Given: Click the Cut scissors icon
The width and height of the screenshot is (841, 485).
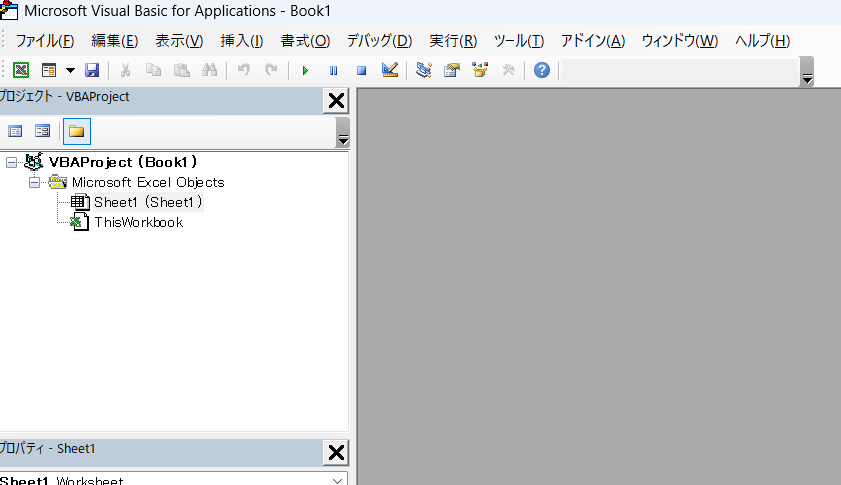Looking at the screenshot, I should (126, 70).
